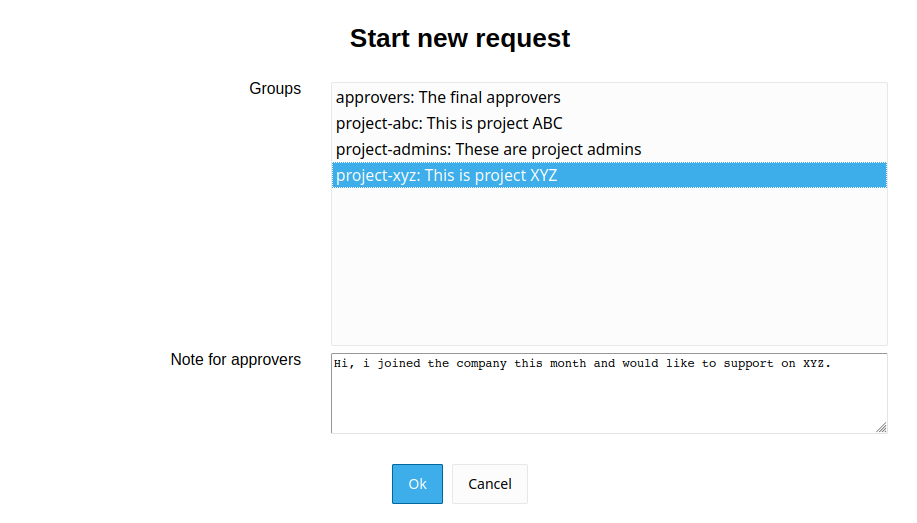Click the word month in the note
The image size is (917, 523).
567,364
